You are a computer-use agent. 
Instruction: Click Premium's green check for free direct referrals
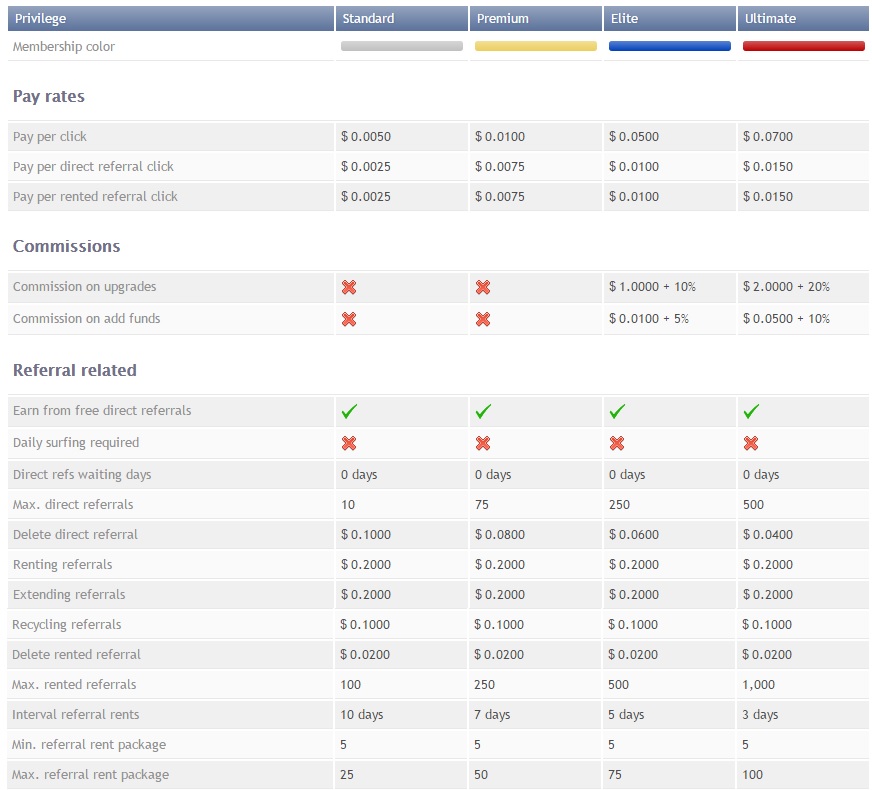(x=483, y=411)
